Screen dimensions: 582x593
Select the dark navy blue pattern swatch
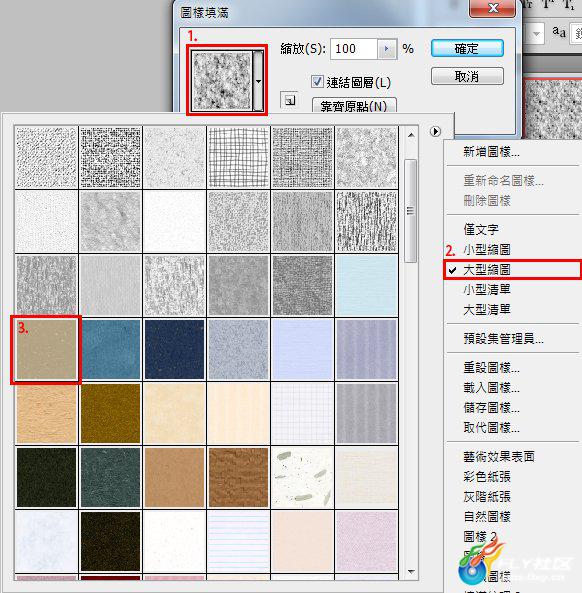pos(174,349)
